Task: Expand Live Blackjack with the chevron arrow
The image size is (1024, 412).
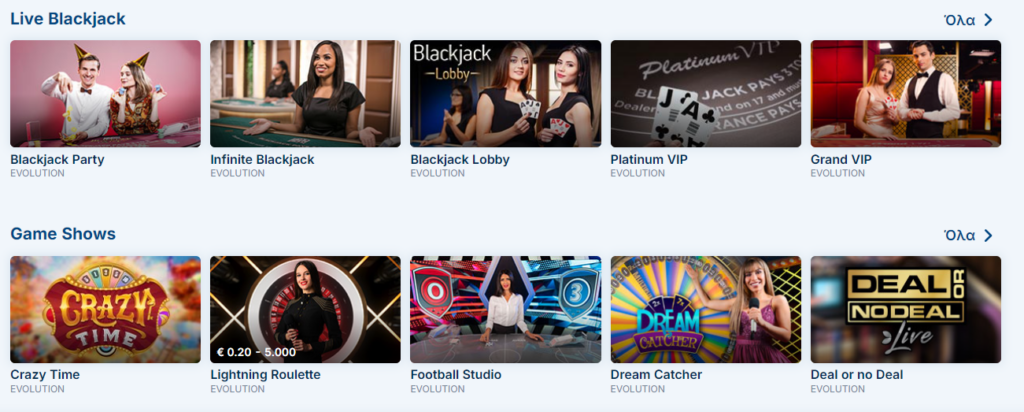Action: (x=988, y=20)
